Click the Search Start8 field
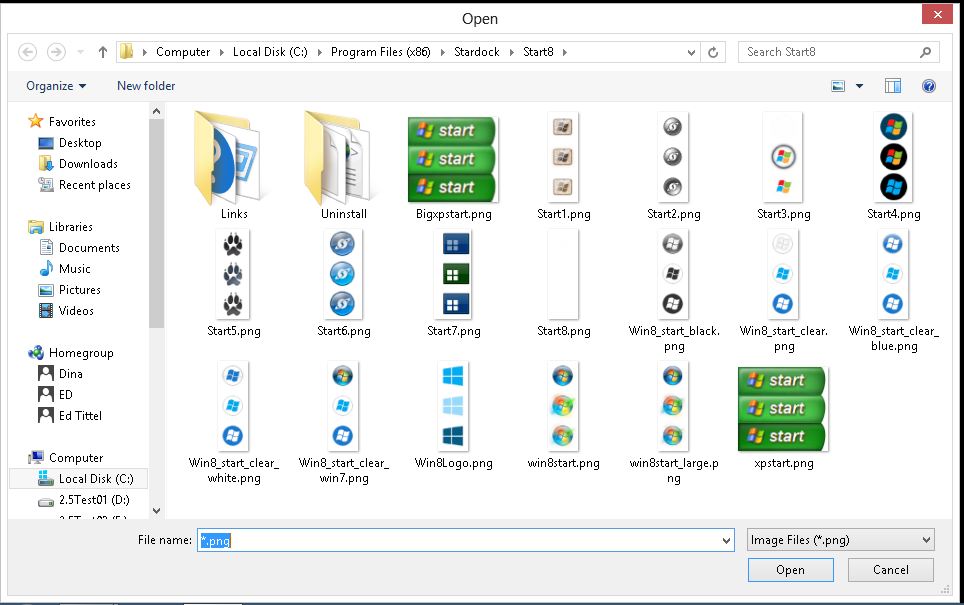 [x=828, y=52]
